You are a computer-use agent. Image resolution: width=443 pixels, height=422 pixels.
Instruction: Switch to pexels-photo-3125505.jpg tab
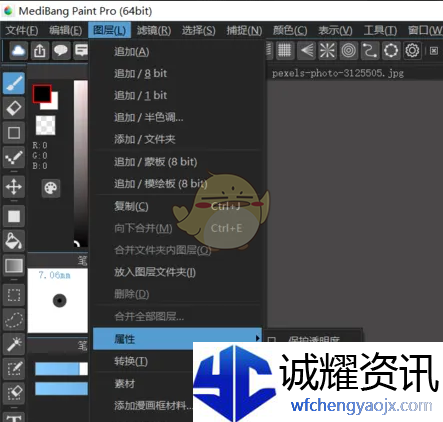pos(338,73)
